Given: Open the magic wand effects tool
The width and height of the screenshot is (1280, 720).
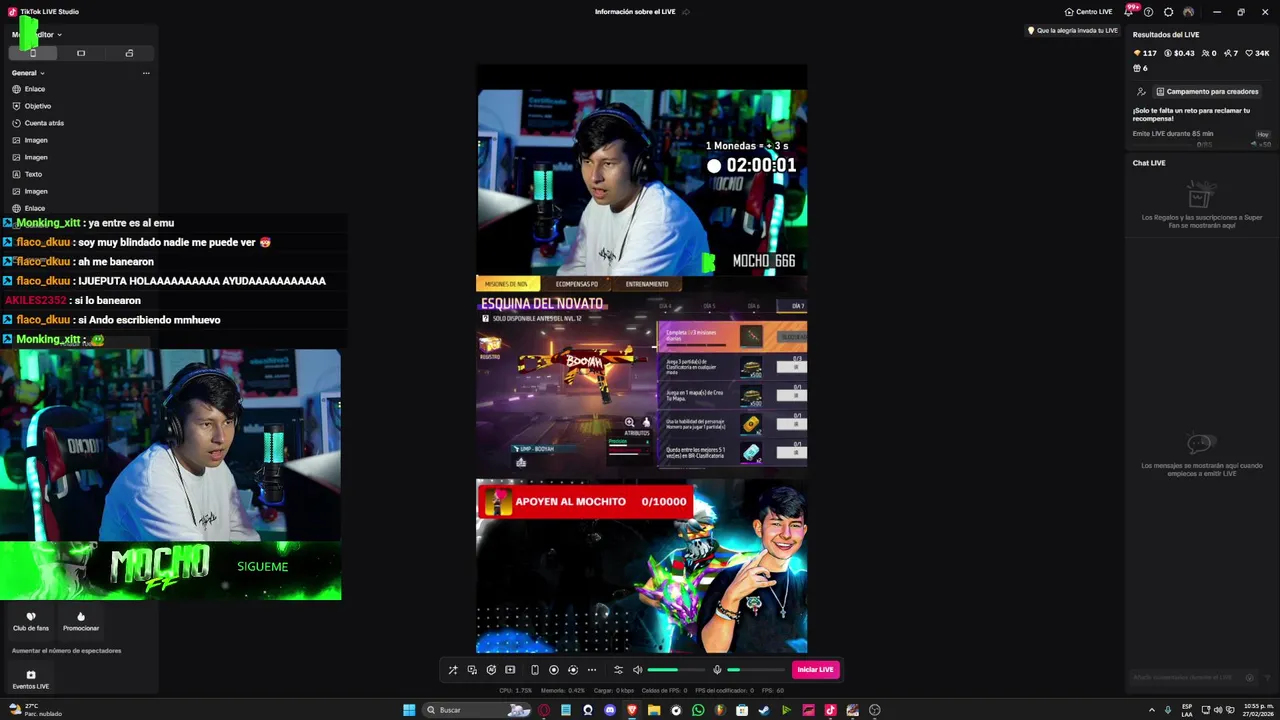Looking at the screenshot, I should (453, 670).
